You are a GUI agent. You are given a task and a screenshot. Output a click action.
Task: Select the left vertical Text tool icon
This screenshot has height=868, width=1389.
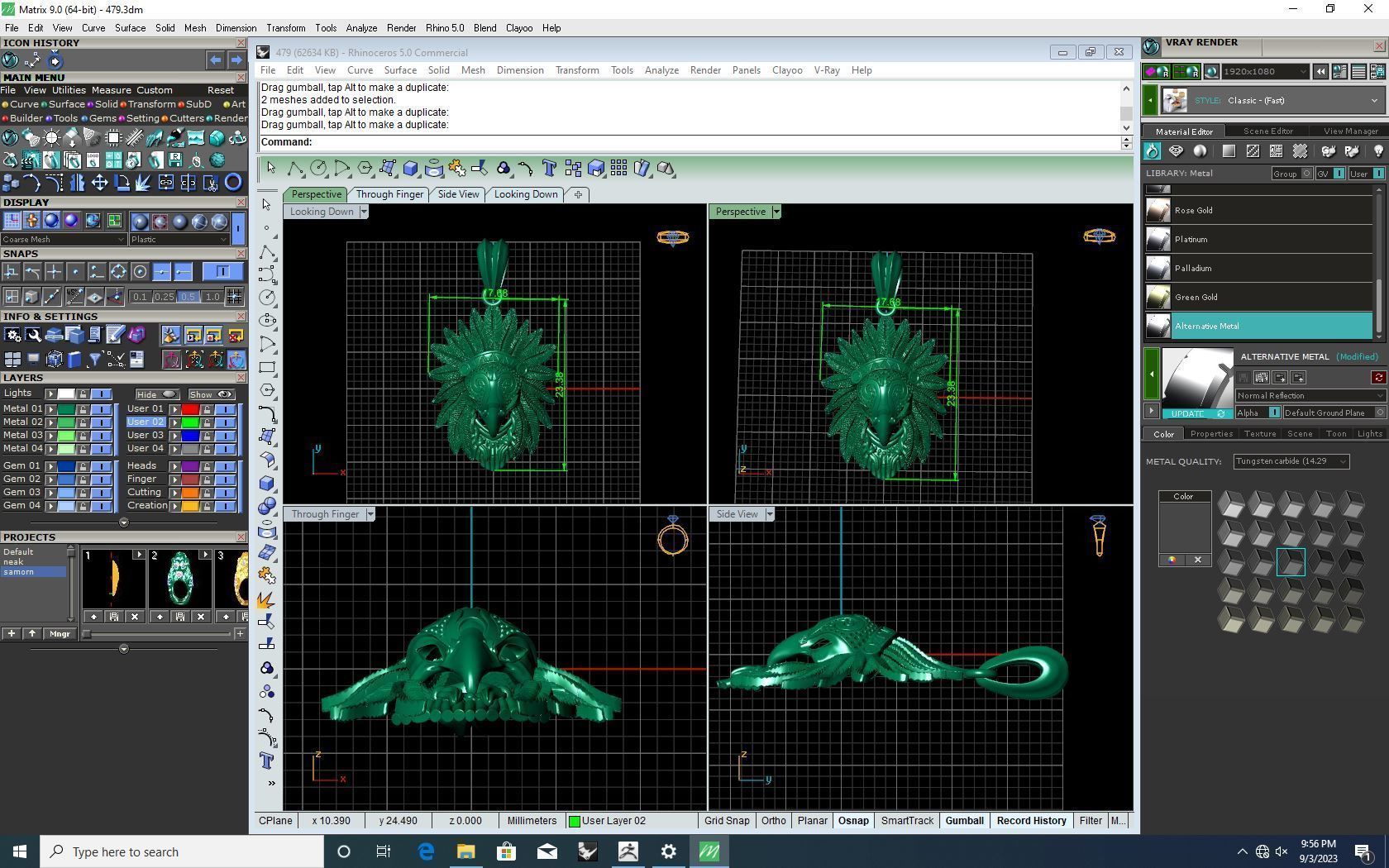tap(266, 761)
